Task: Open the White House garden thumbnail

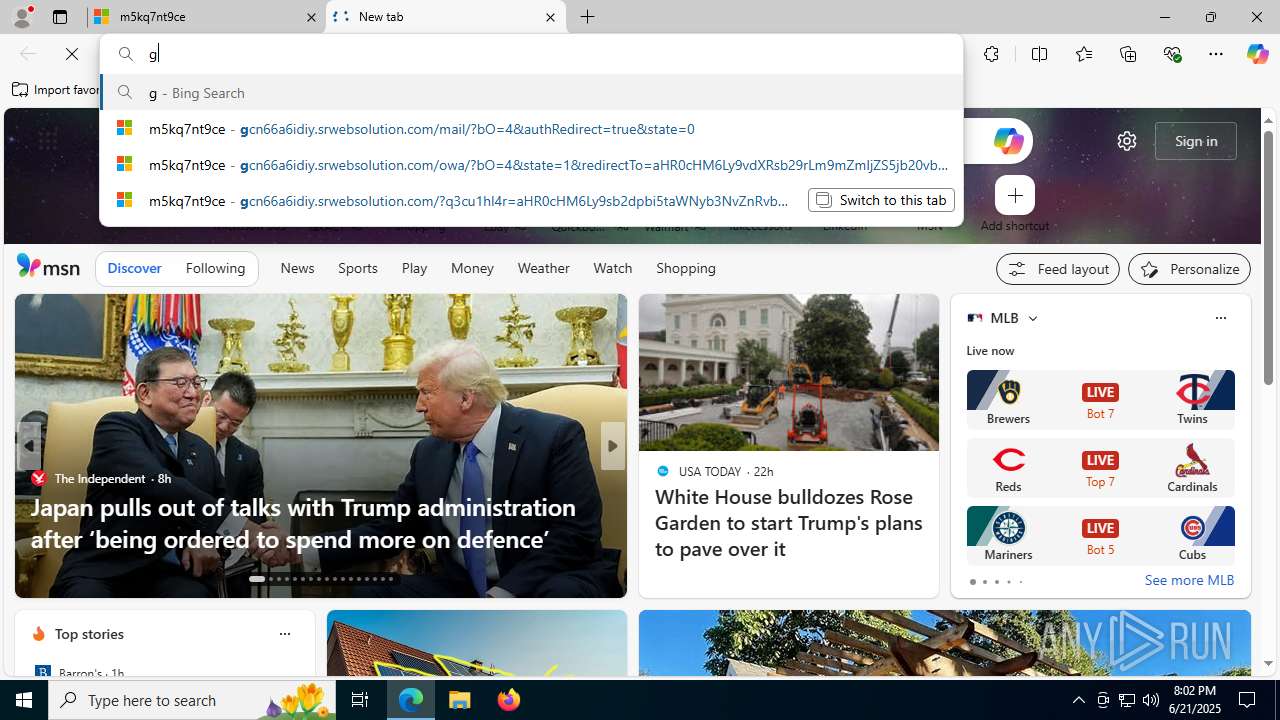Action: [789, 372]
